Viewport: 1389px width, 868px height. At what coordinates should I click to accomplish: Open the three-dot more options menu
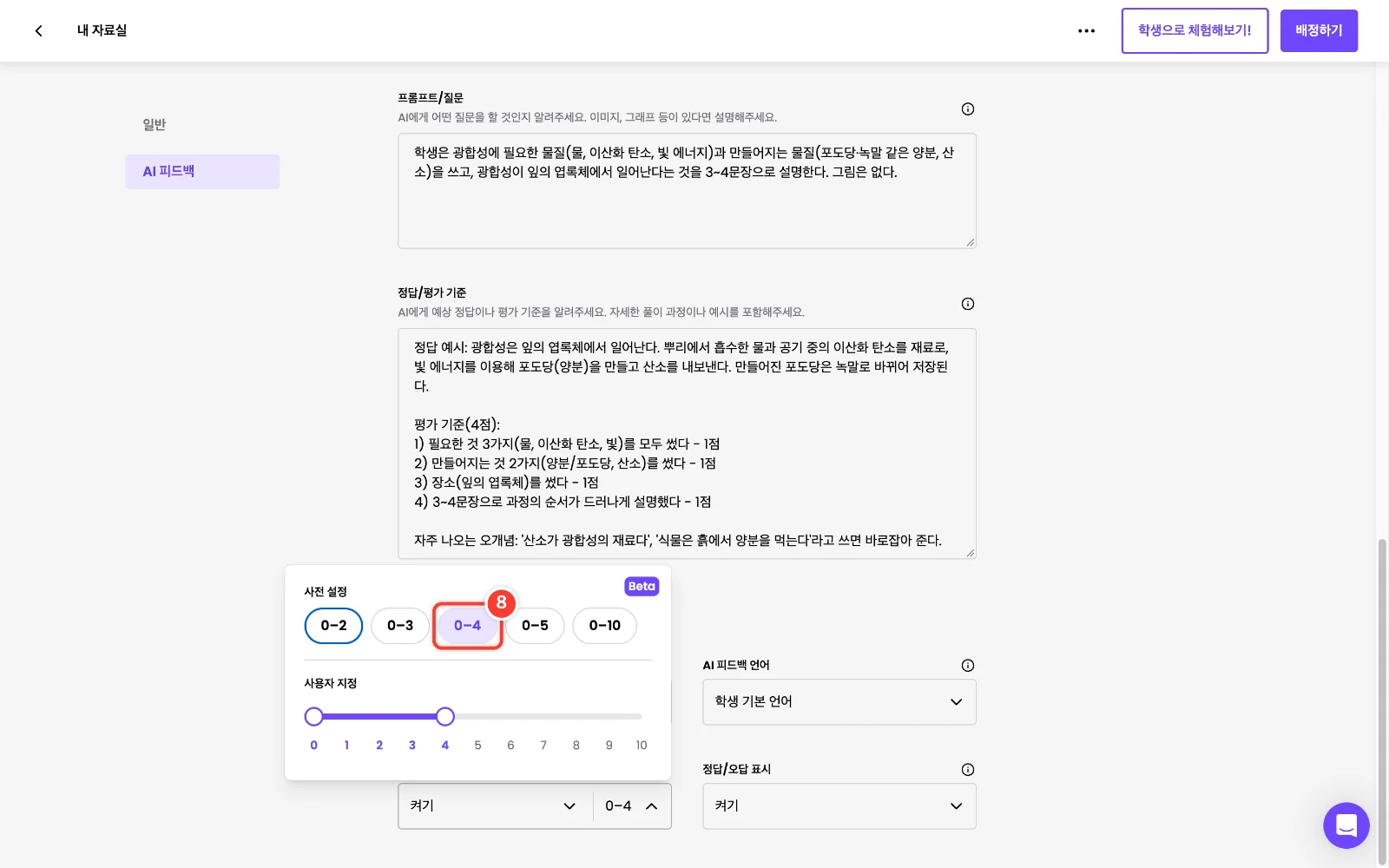coord(1086,30)
